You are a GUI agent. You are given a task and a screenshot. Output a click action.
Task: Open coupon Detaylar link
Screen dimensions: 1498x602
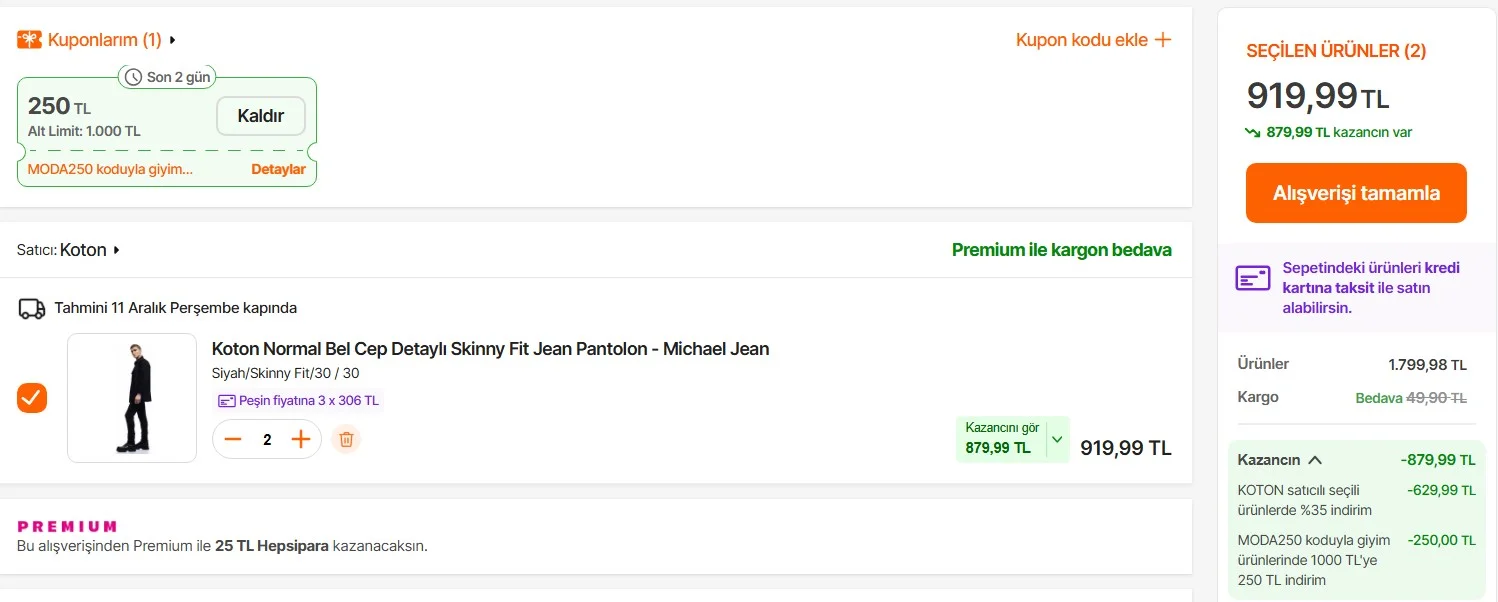click(x=278, y=169)
